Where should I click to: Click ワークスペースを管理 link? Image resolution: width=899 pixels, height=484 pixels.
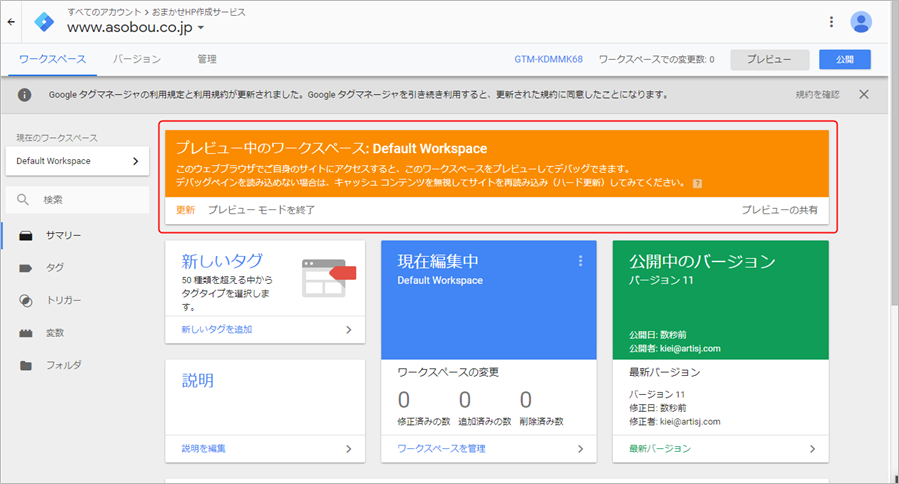click(441, 448)
